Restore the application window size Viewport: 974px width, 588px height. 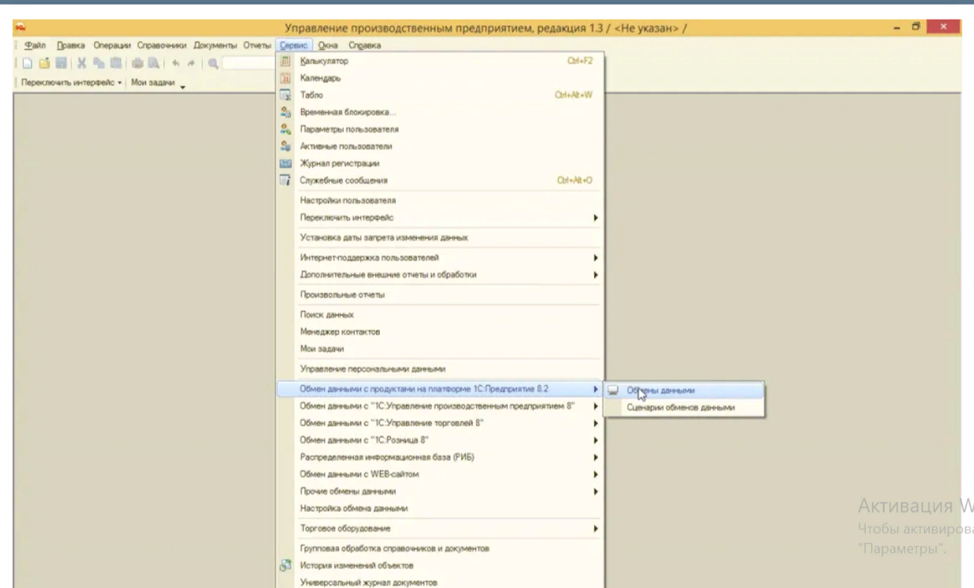[x=916, y=27]
